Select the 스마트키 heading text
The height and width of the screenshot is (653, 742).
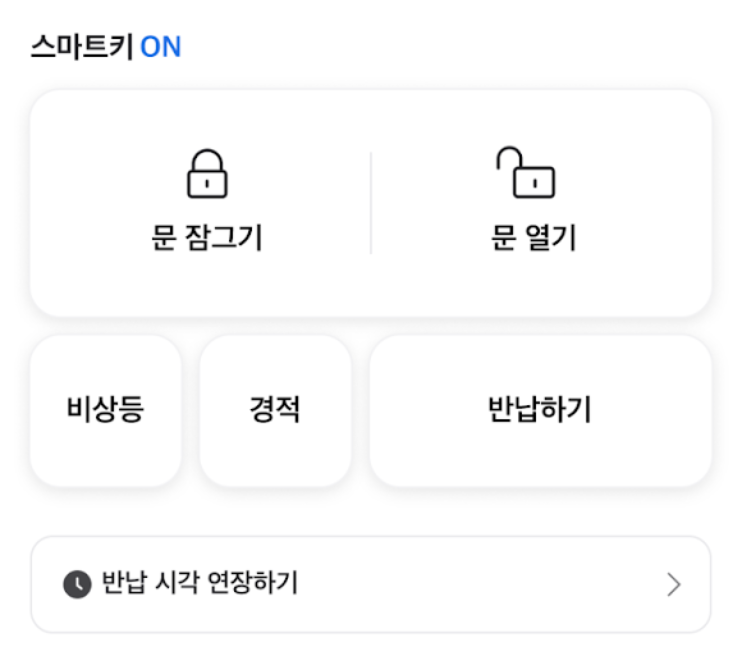pyautogui.click(x=82, y=47)
